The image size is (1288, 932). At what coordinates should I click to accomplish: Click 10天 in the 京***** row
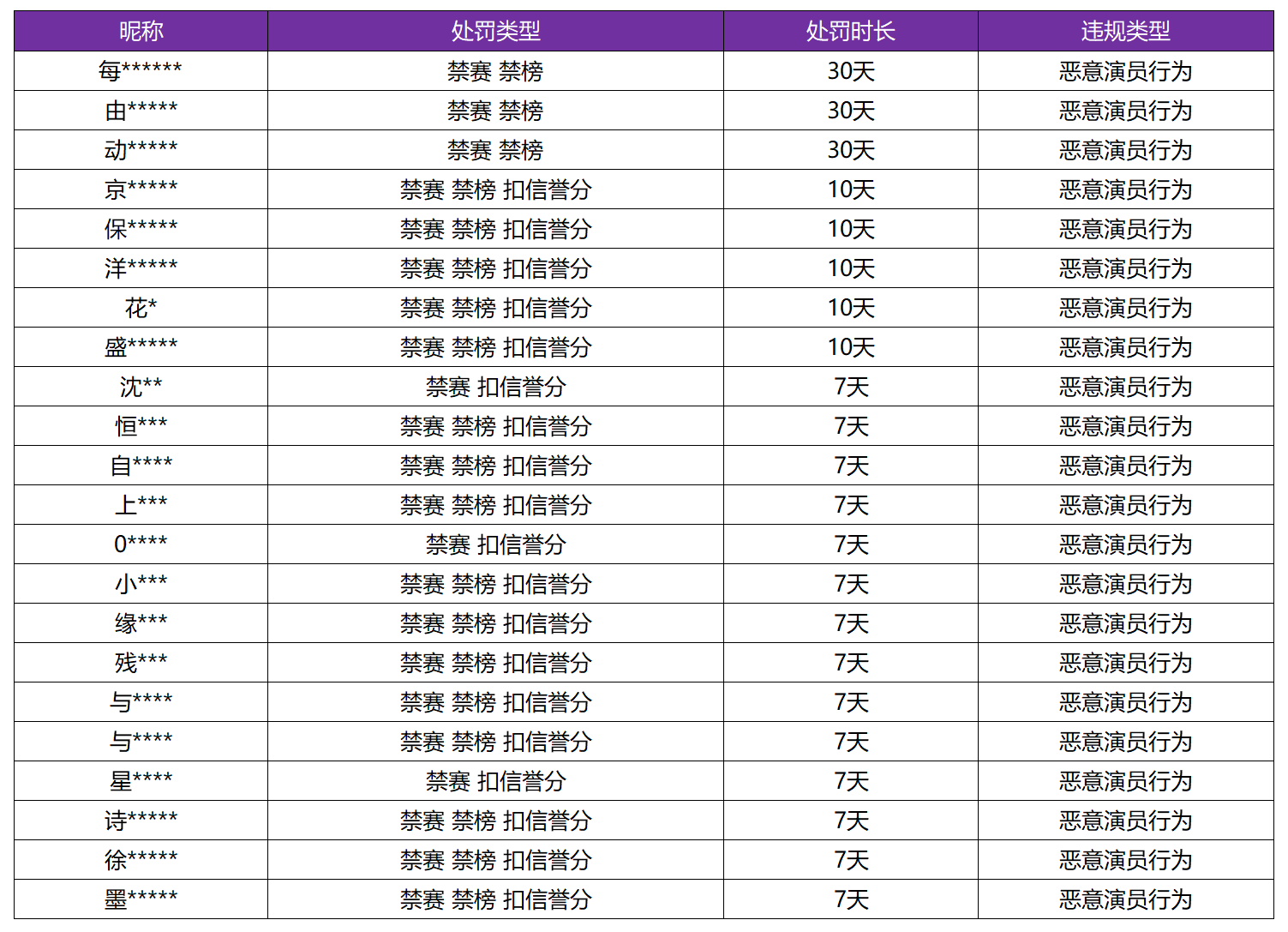point(851,189)
